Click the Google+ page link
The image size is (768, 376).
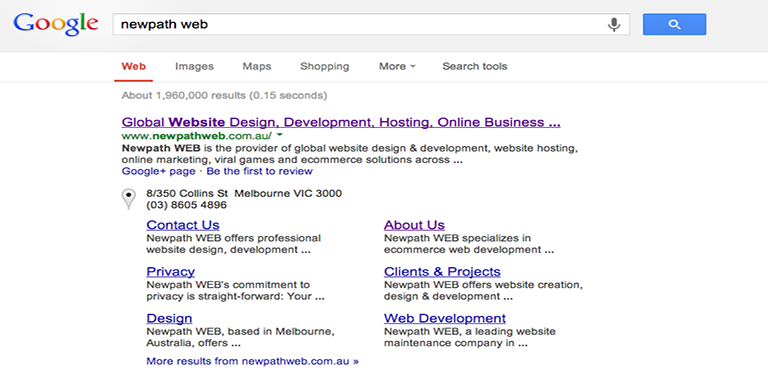click(x=158, y=171)
